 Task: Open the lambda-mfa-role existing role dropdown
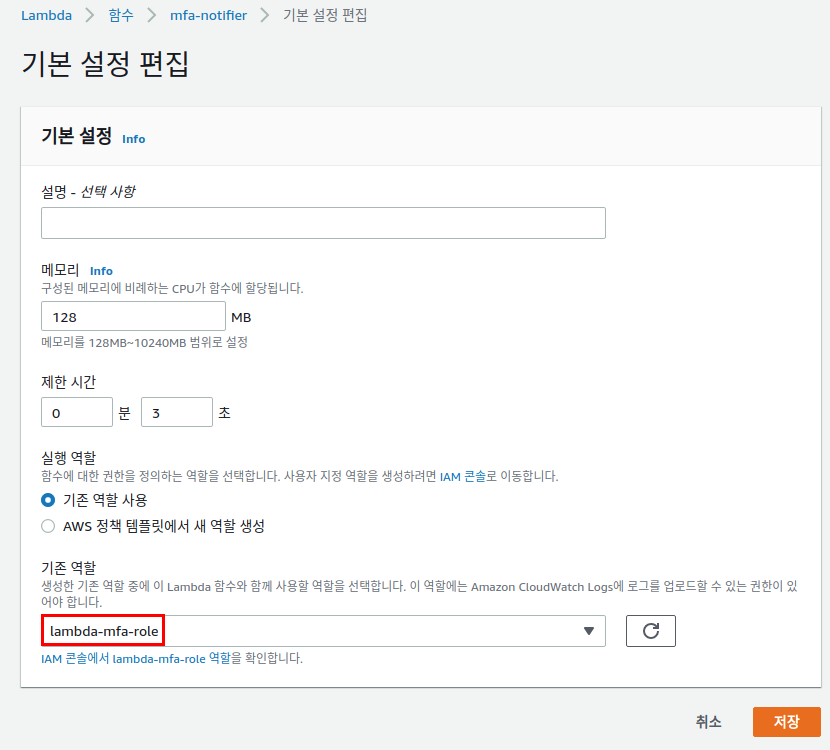click(x=323, y=631)
